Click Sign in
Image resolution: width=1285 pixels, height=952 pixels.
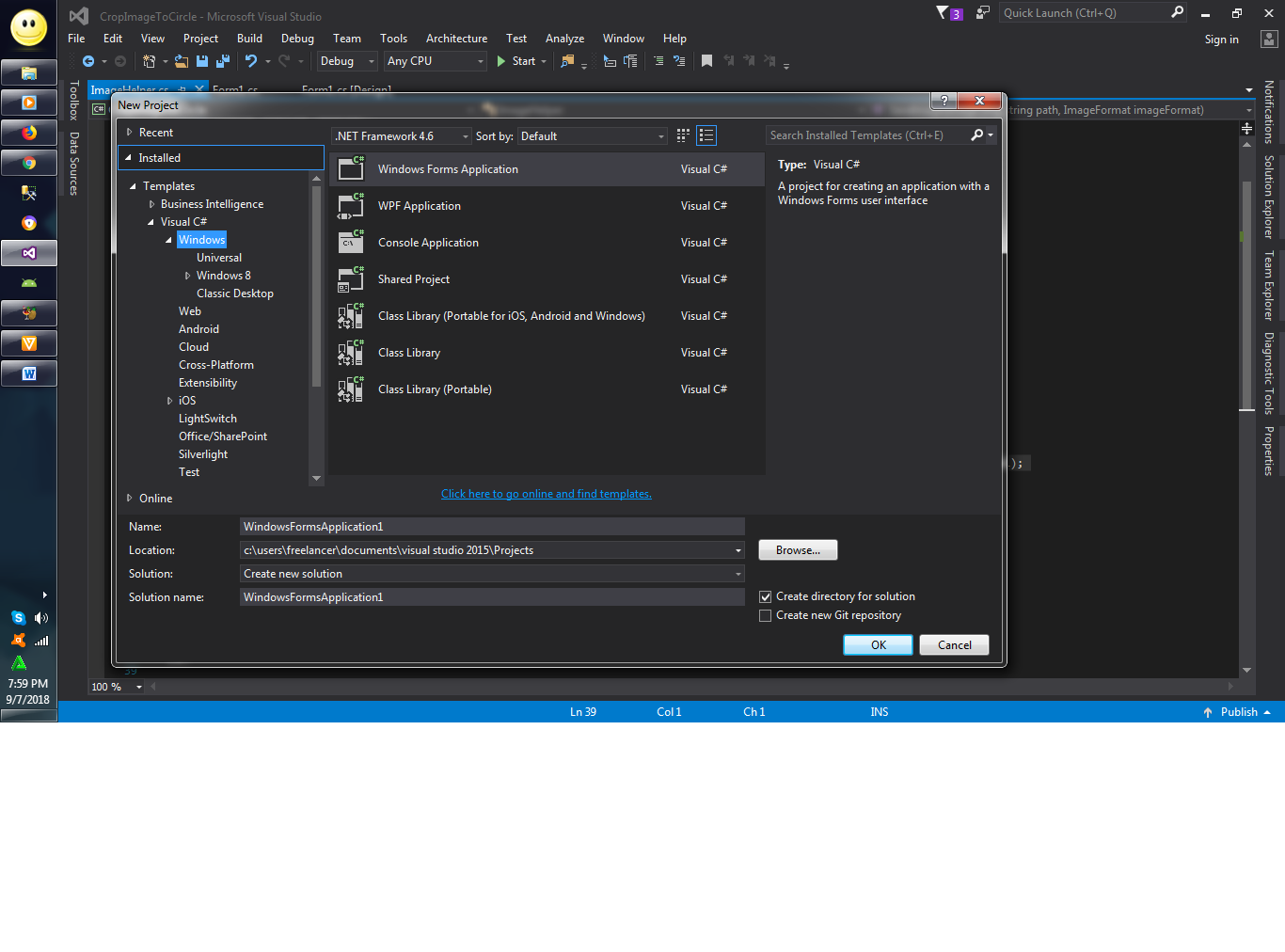[1221, 40]
